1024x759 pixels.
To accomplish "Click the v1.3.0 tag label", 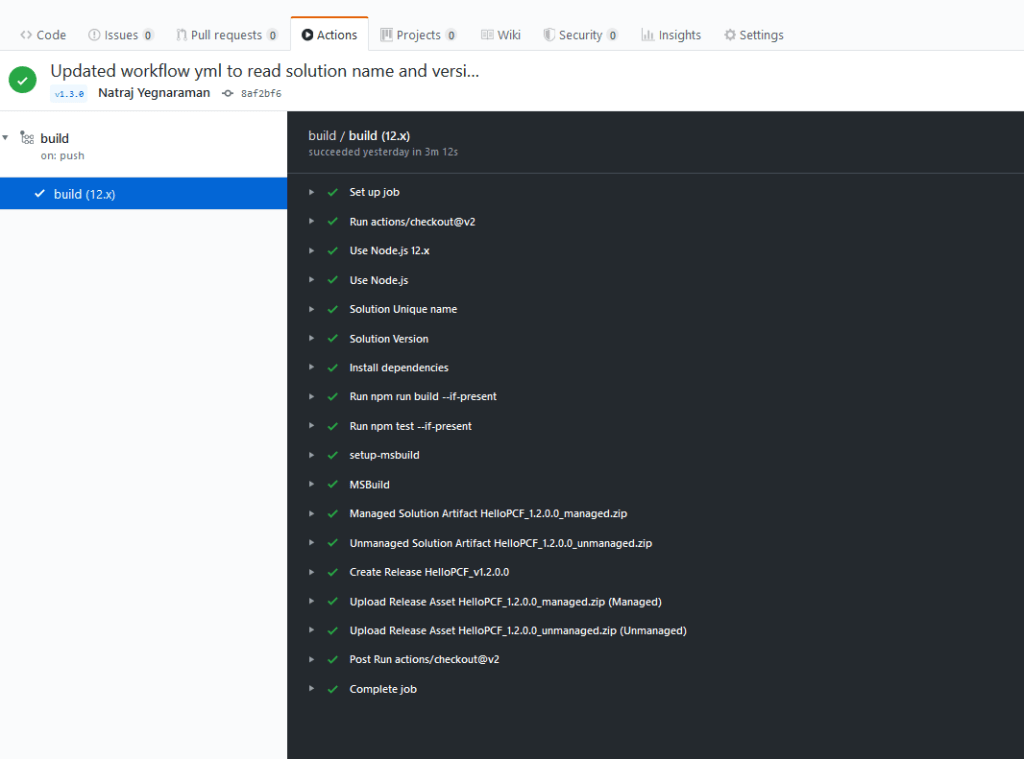I will click(68, 92).
